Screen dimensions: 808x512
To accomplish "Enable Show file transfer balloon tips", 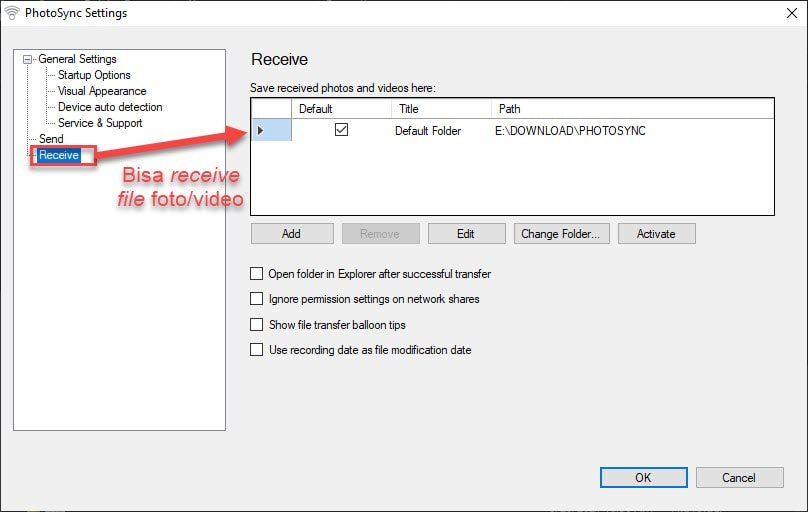I will pos(256,325).
